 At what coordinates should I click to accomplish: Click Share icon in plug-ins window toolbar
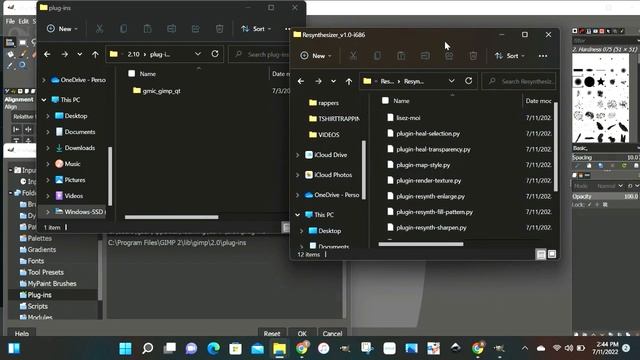[196, 29]
